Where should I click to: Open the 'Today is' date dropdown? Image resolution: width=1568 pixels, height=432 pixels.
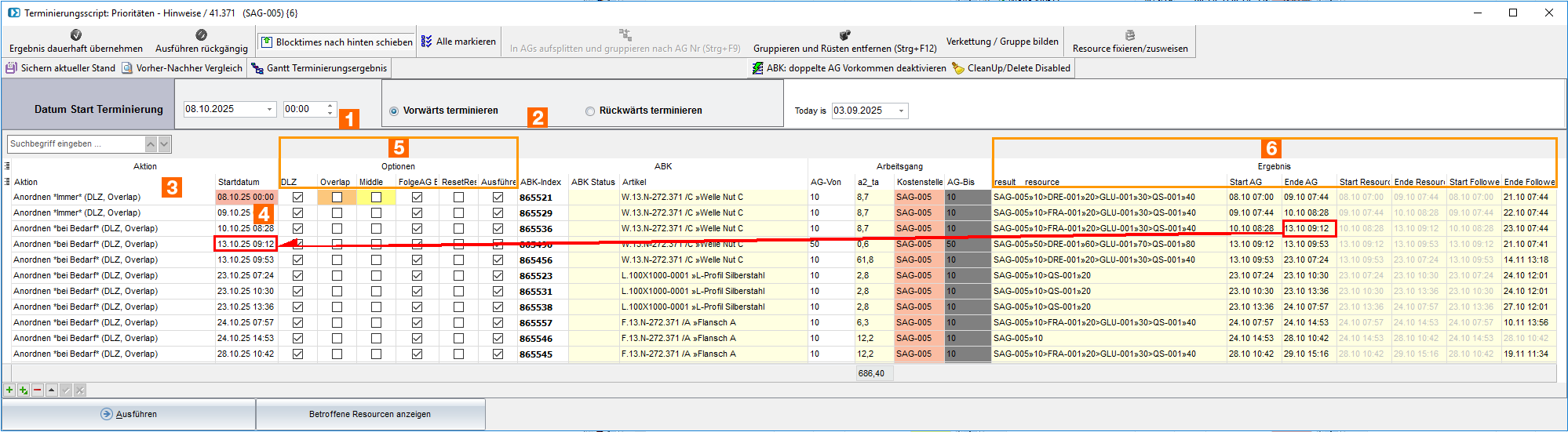901,111
